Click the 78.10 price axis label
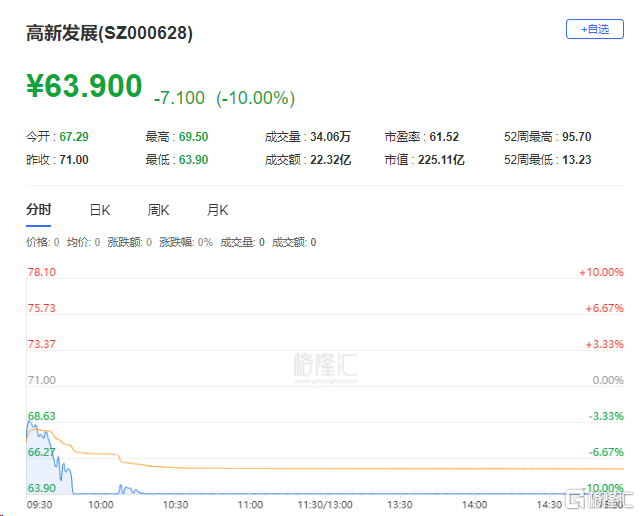Image resolution: width=640 pixels, height=516 pixels. [41, 272]
